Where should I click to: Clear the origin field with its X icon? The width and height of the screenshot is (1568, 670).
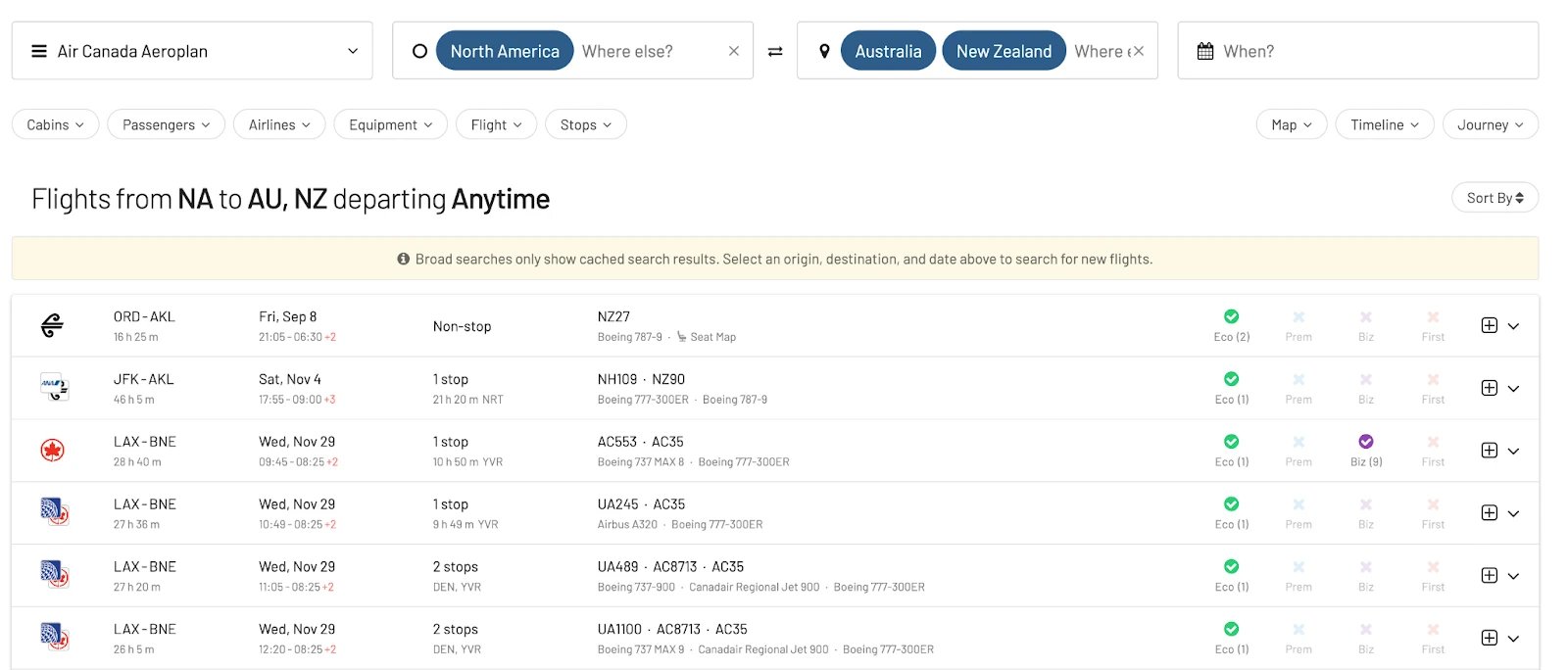coord(733,51)
